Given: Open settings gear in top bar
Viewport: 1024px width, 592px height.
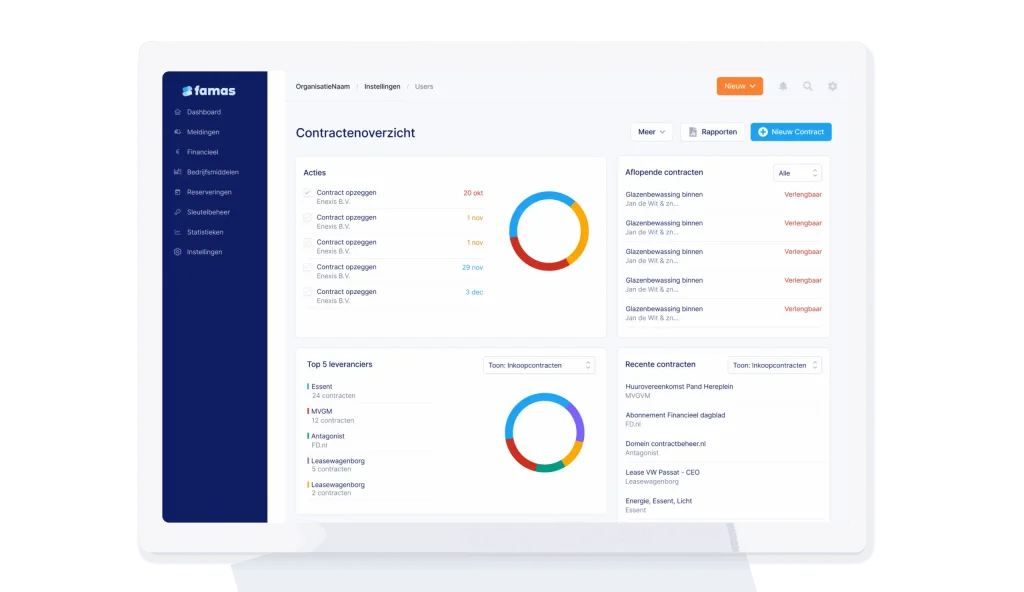Looking at the screenshot, I should click(x=832, y=86).
